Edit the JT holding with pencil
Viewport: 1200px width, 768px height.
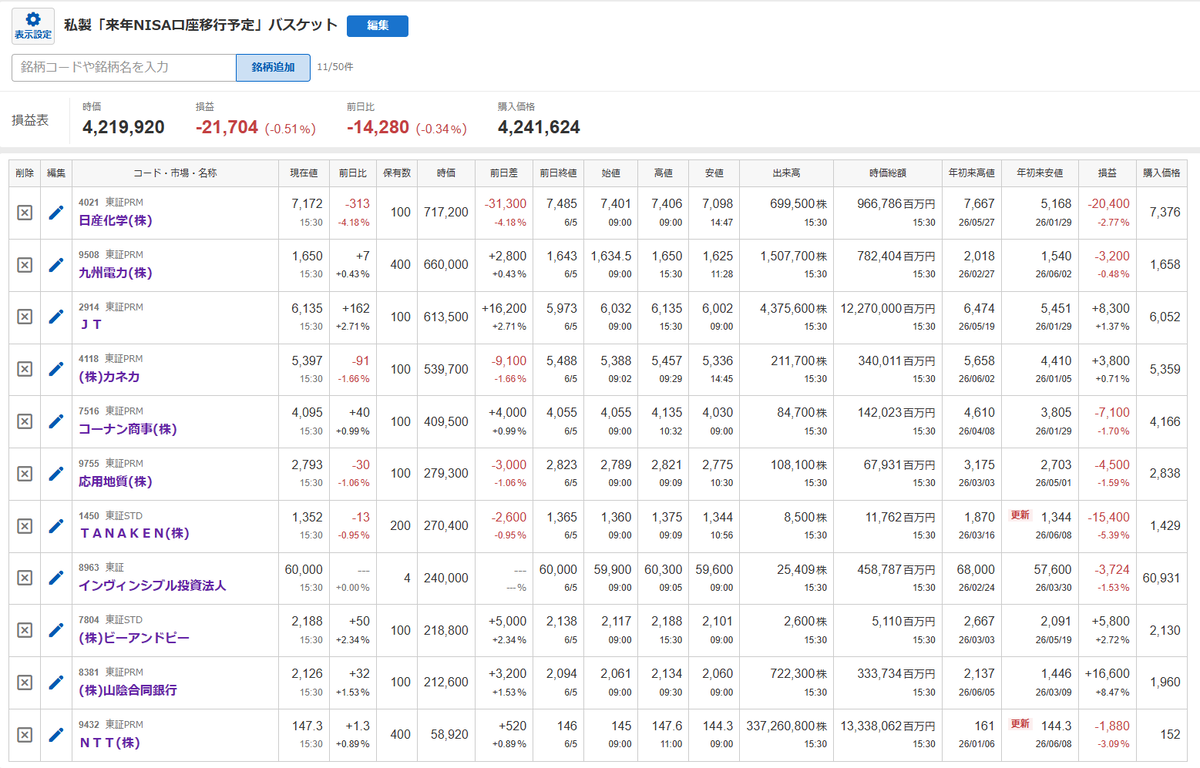[56, 317]
